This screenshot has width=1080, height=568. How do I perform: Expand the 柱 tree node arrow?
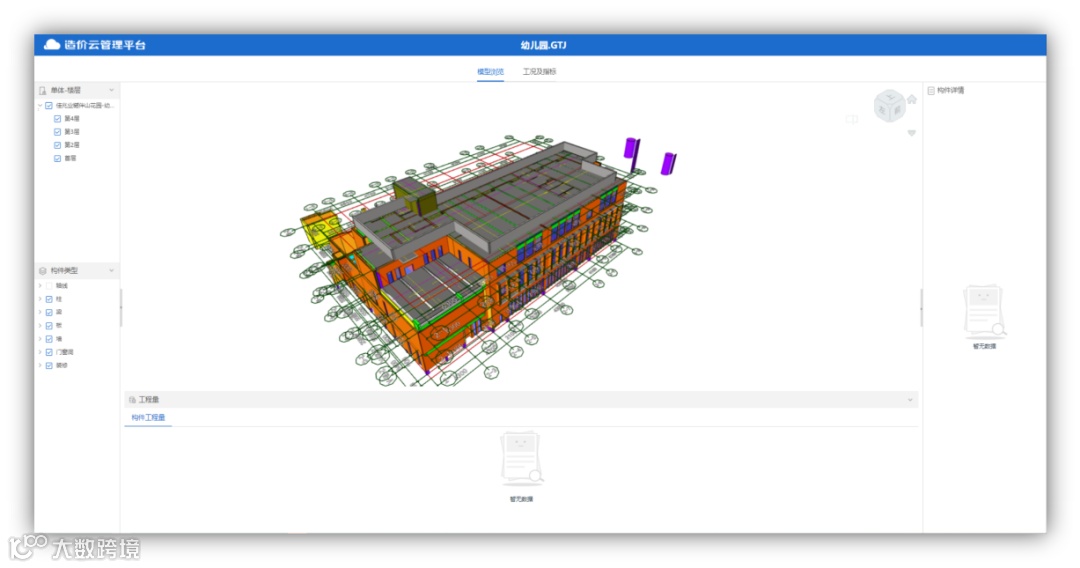[40, 299]
